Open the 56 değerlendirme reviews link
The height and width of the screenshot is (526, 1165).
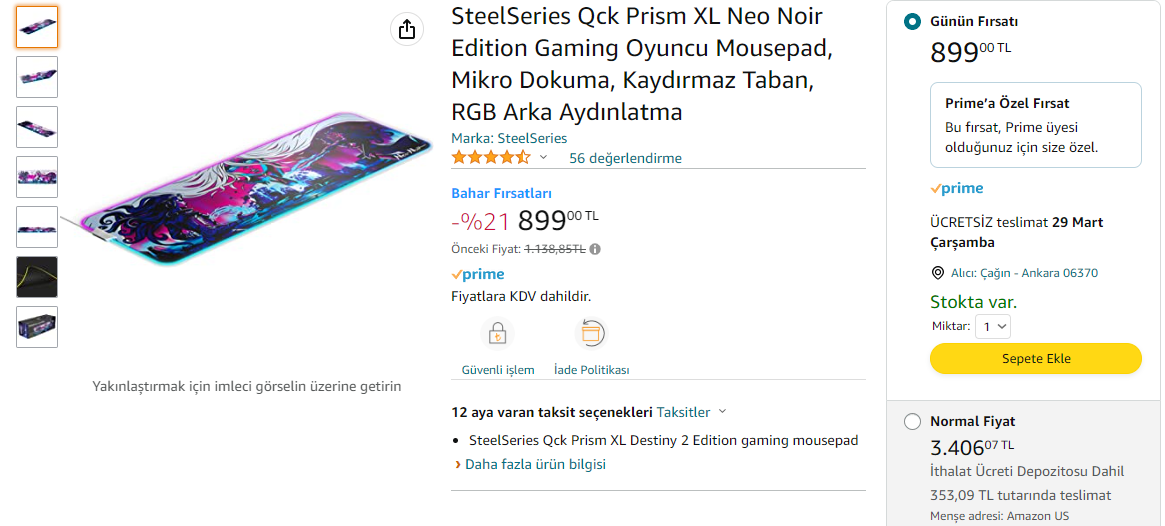coord(625,158)
